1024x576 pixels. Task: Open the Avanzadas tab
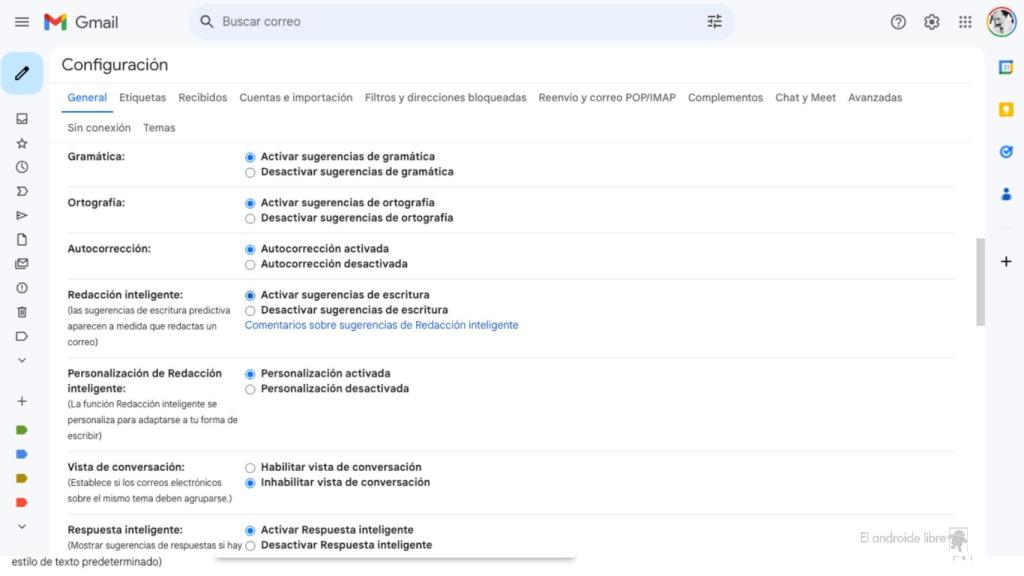click(874, 97)
